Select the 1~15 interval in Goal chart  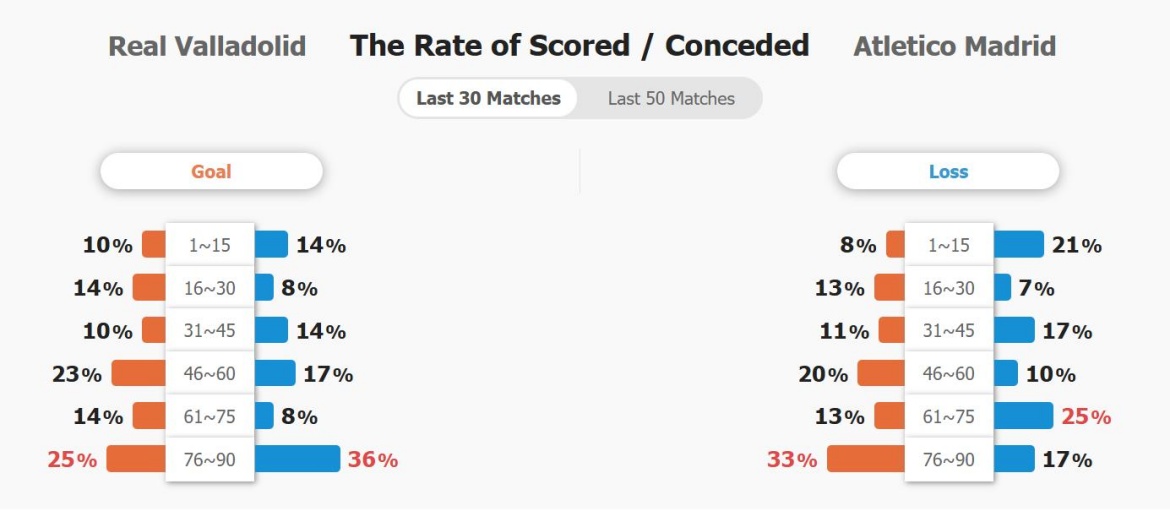tap(210, 245)
